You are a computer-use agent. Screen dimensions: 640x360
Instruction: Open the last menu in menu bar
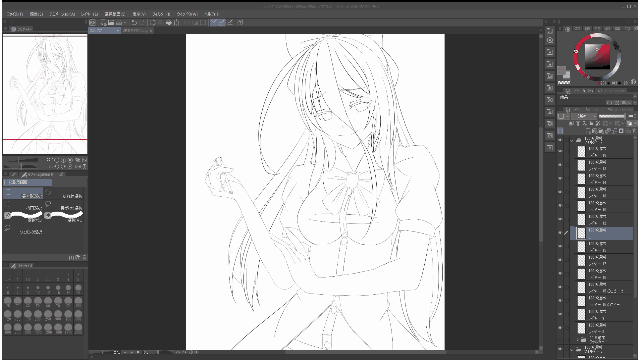tap(211, 13)
